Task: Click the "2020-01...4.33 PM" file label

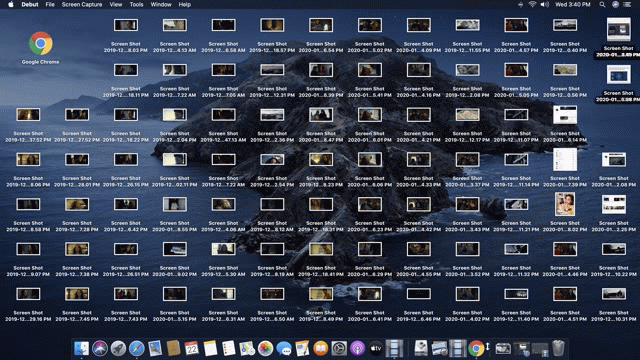Action: 418,185
